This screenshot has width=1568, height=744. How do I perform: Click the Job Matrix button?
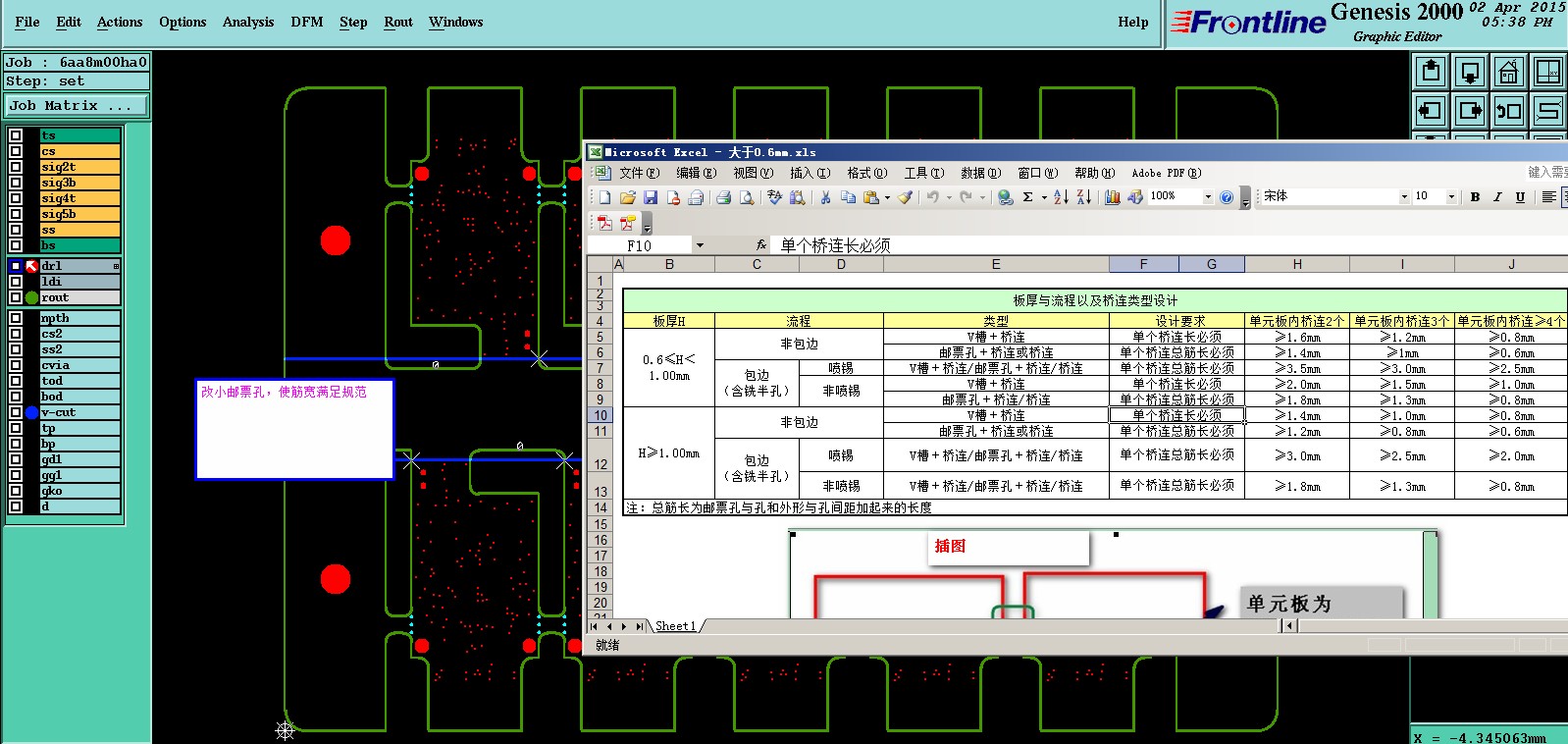tap(77, 105)
